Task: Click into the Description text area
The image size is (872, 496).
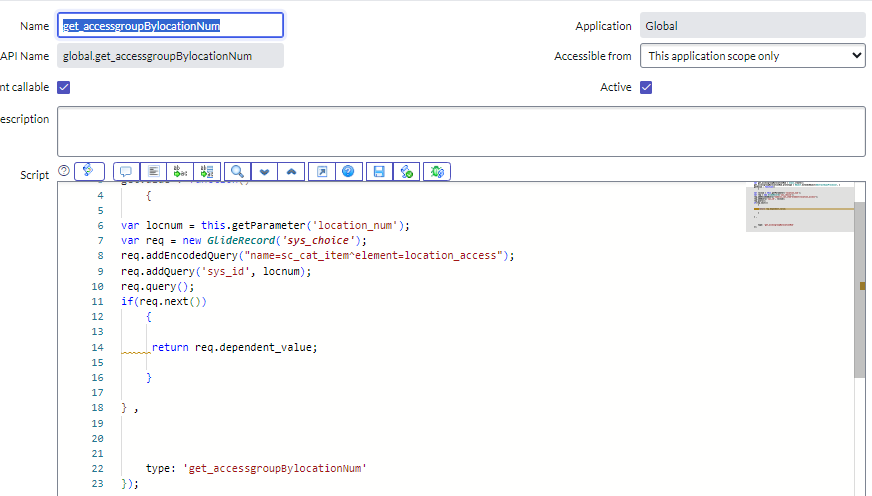Action: point(461,132)
